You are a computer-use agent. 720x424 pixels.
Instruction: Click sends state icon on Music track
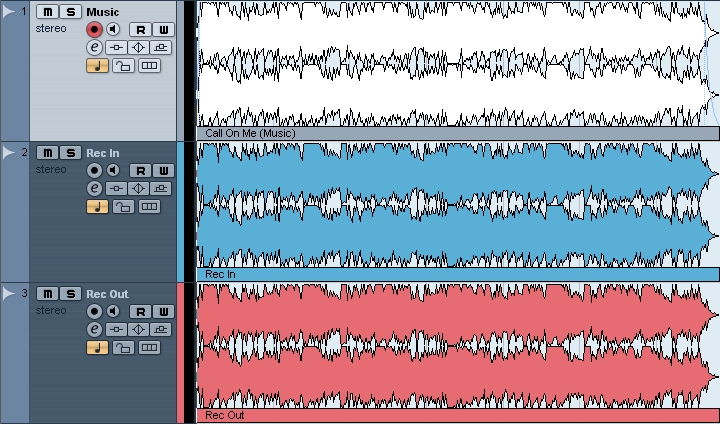click(x=160, y=47)
